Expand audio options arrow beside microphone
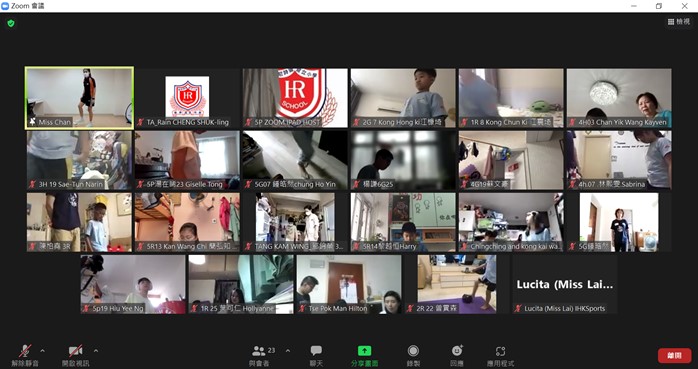The height and width of the screenshot is (369, 698). [x=42, y=350]
